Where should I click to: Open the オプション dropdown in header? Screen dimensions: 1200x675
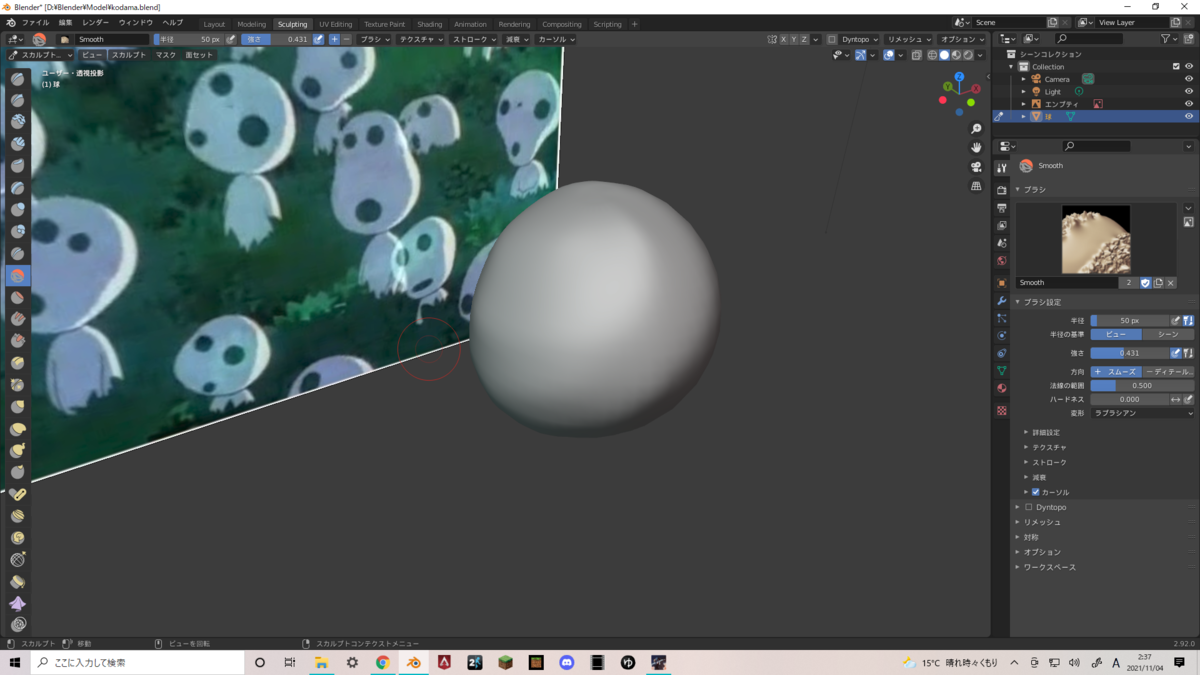pos(963,39)
